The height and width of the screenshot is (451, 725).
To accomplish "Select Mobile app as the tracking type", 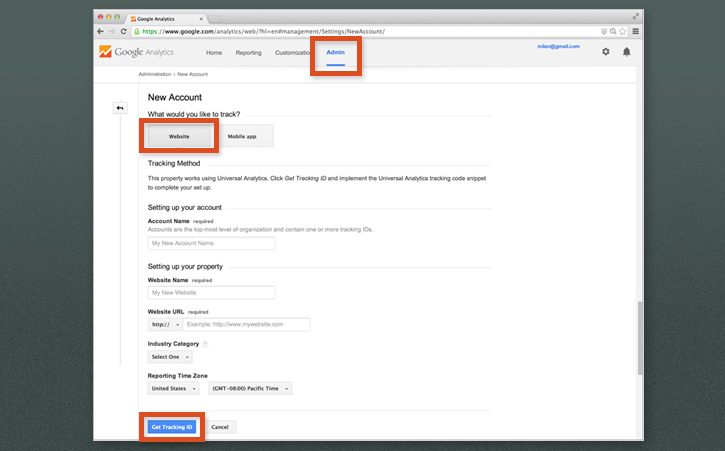I will pos(243,136).
